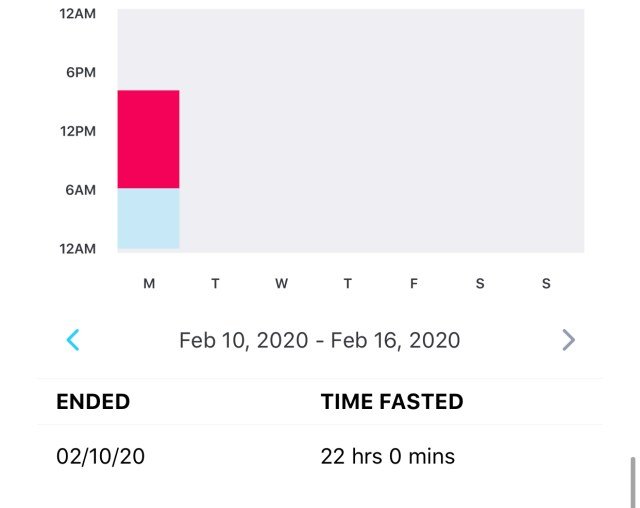640x508 pixels.
Task: Select the last S (Sunday) day label
Action: click(x=546, y=283)
